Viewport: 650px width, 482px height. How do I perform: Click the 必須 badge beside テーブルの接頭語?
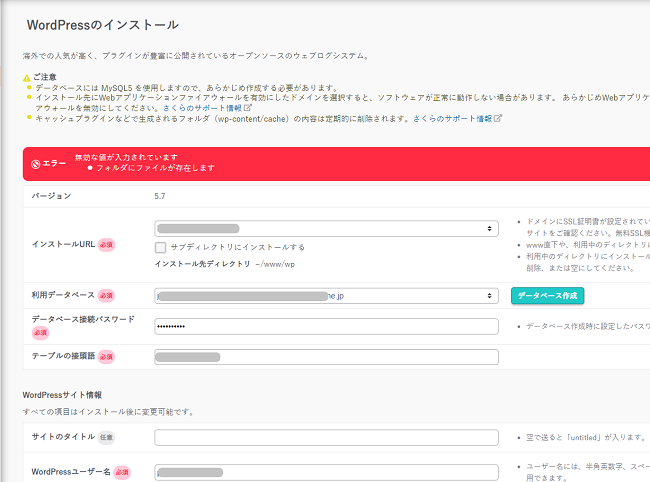click(x=106, y=357)
